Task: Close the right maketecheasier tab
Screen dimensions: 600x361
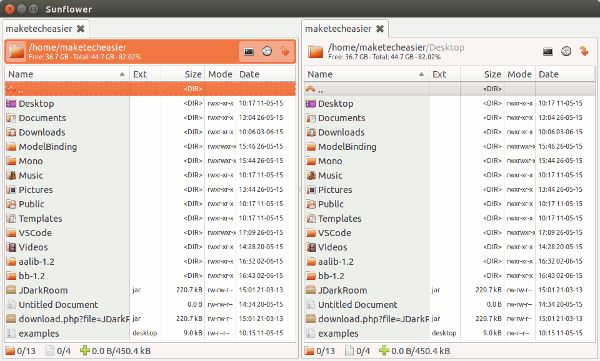Action: tap(380, 29)
